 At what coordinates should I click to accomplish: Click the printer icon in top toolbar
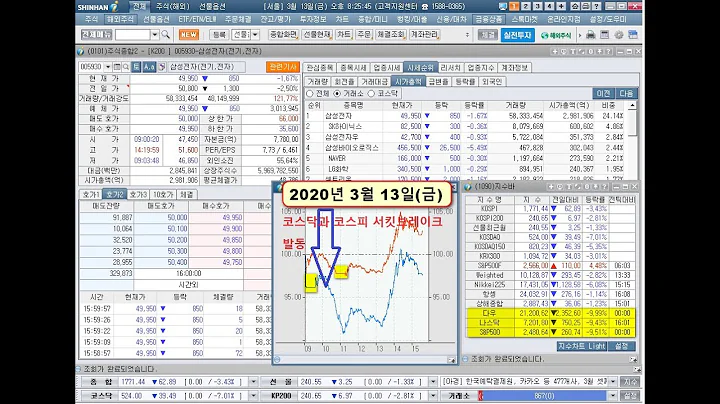[591, 35]
